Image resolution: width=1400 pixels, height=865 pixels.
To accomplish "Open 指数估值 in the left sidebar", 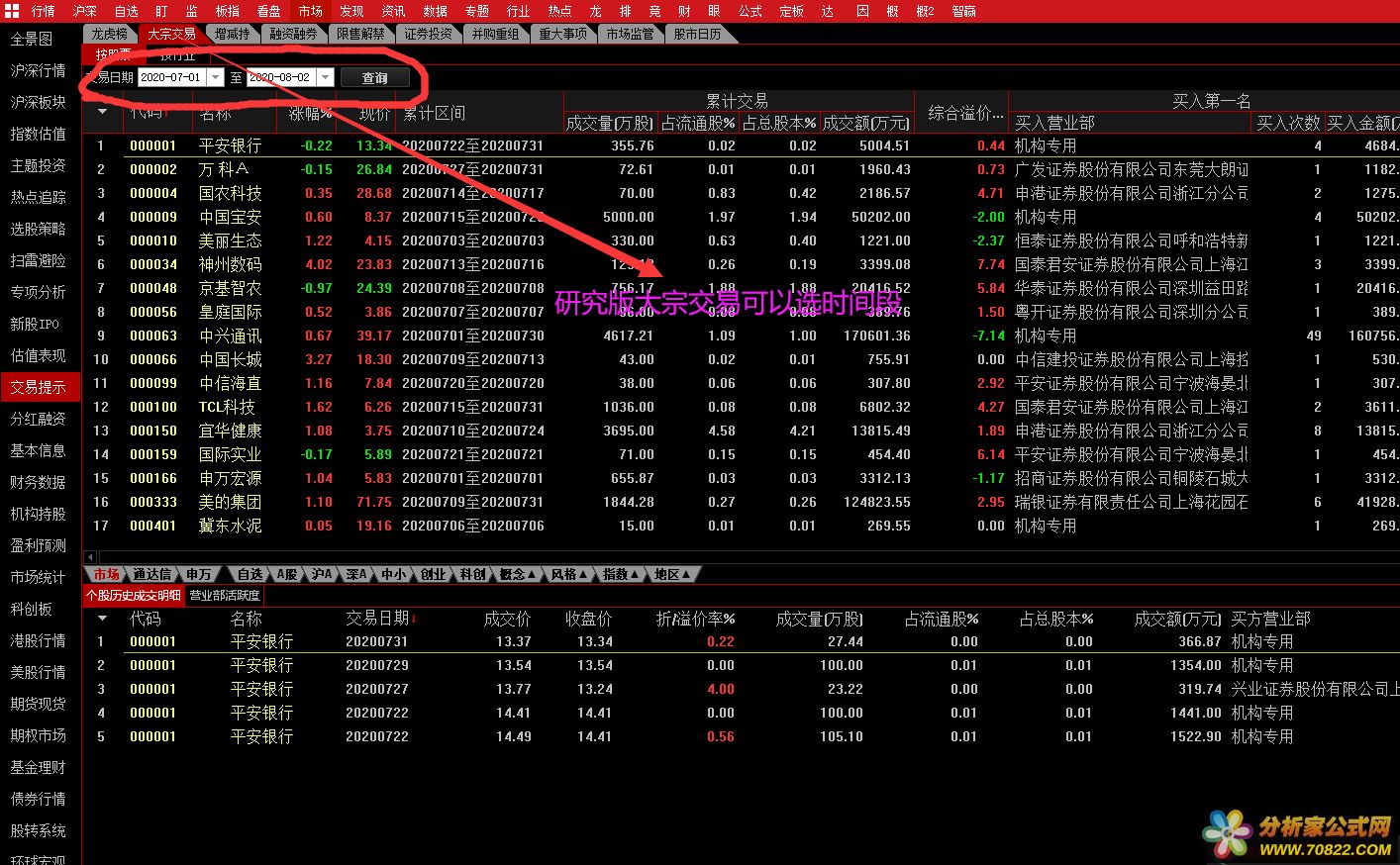I will pos(38,134).
